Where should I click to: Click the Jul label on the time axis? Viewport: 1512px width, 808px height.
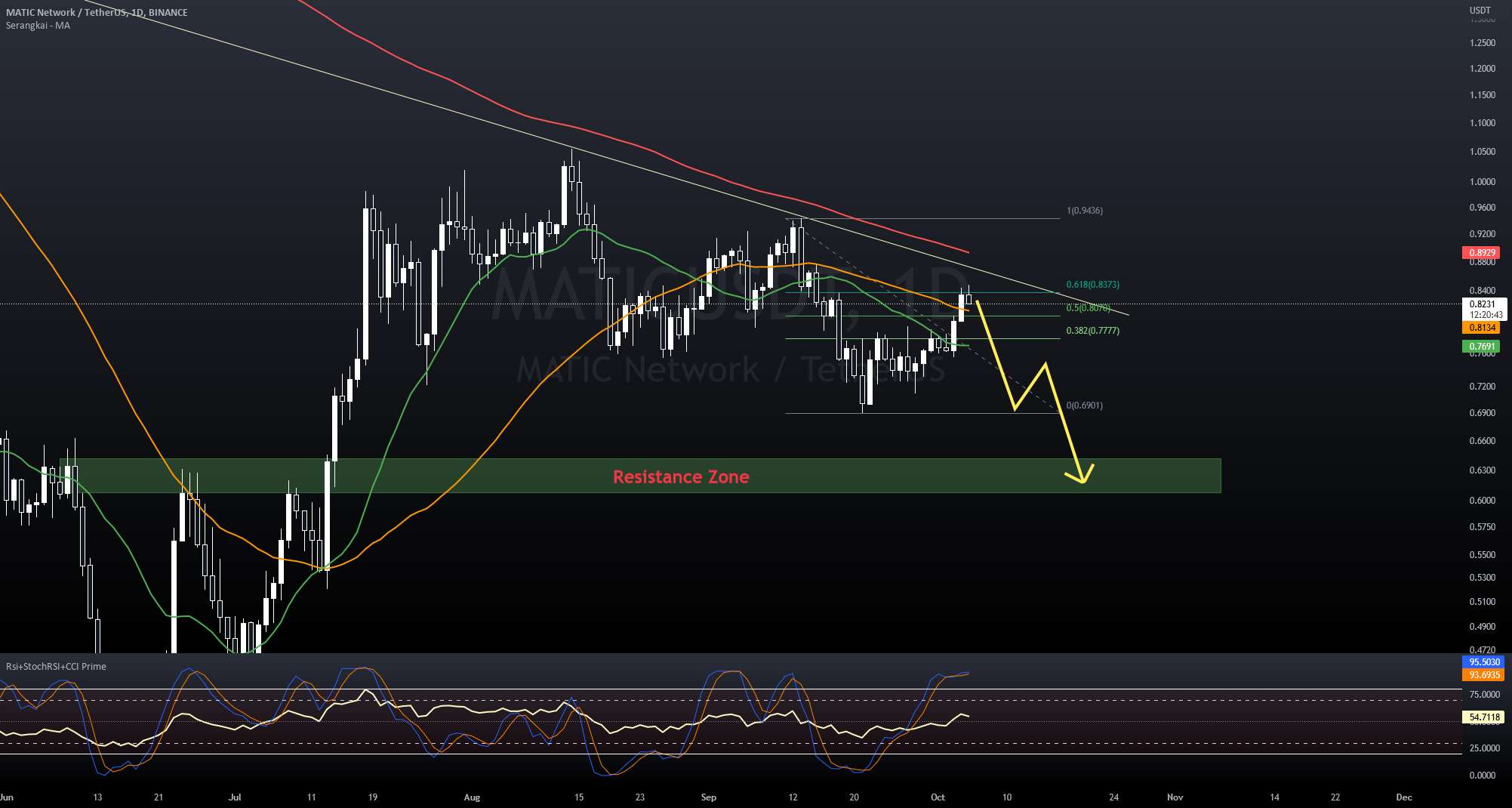tap(235, 797)
